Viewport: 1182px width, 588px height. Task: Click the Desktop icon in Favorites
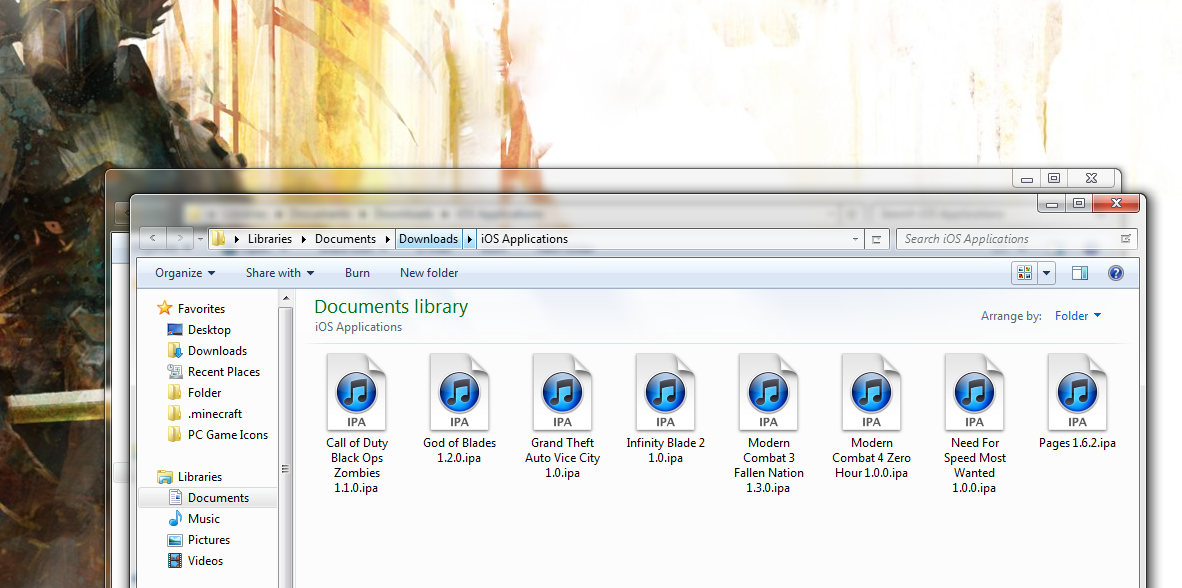click(175, 329)
